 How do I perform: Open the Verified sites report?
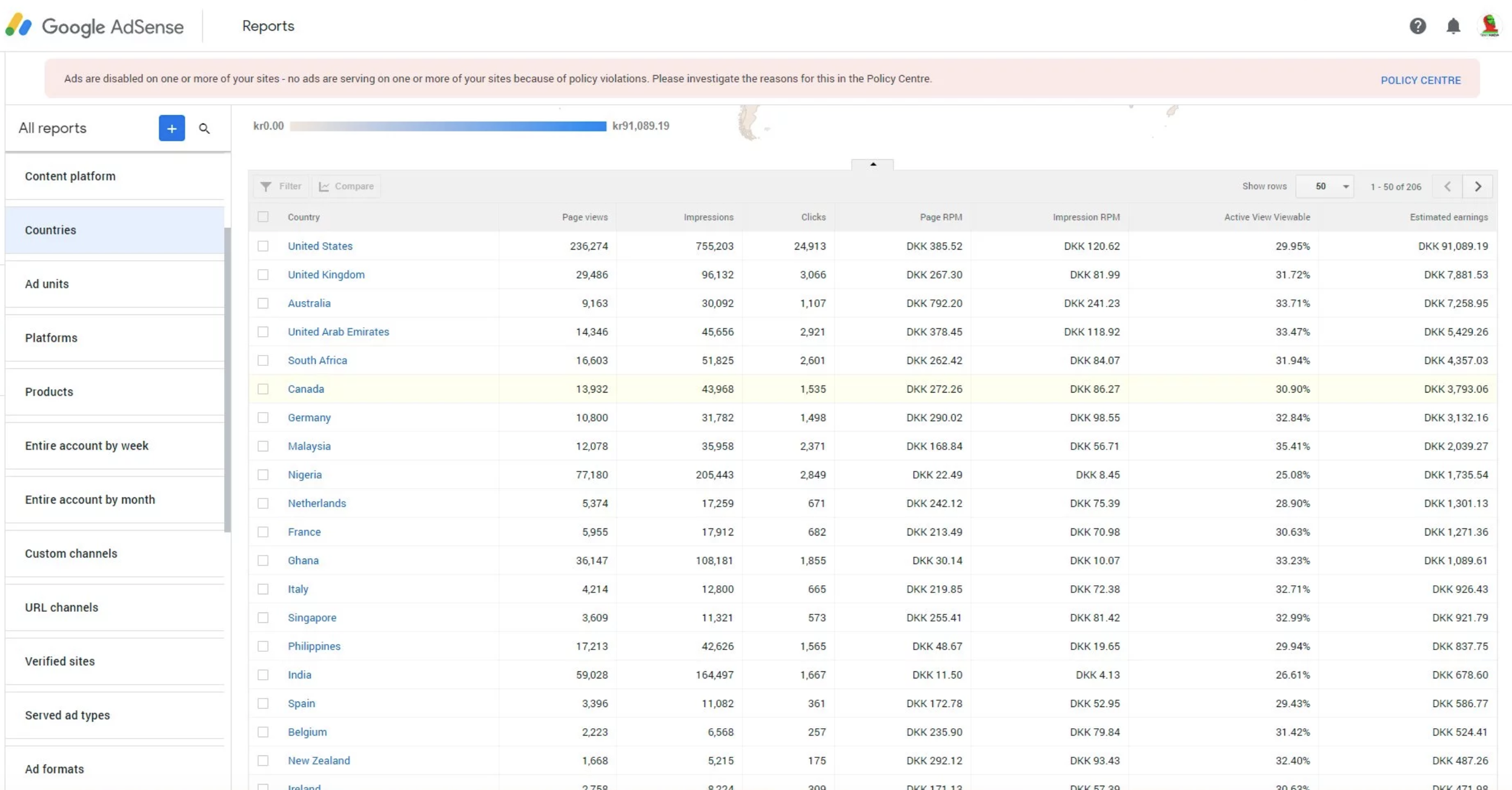tap(114, 662)
